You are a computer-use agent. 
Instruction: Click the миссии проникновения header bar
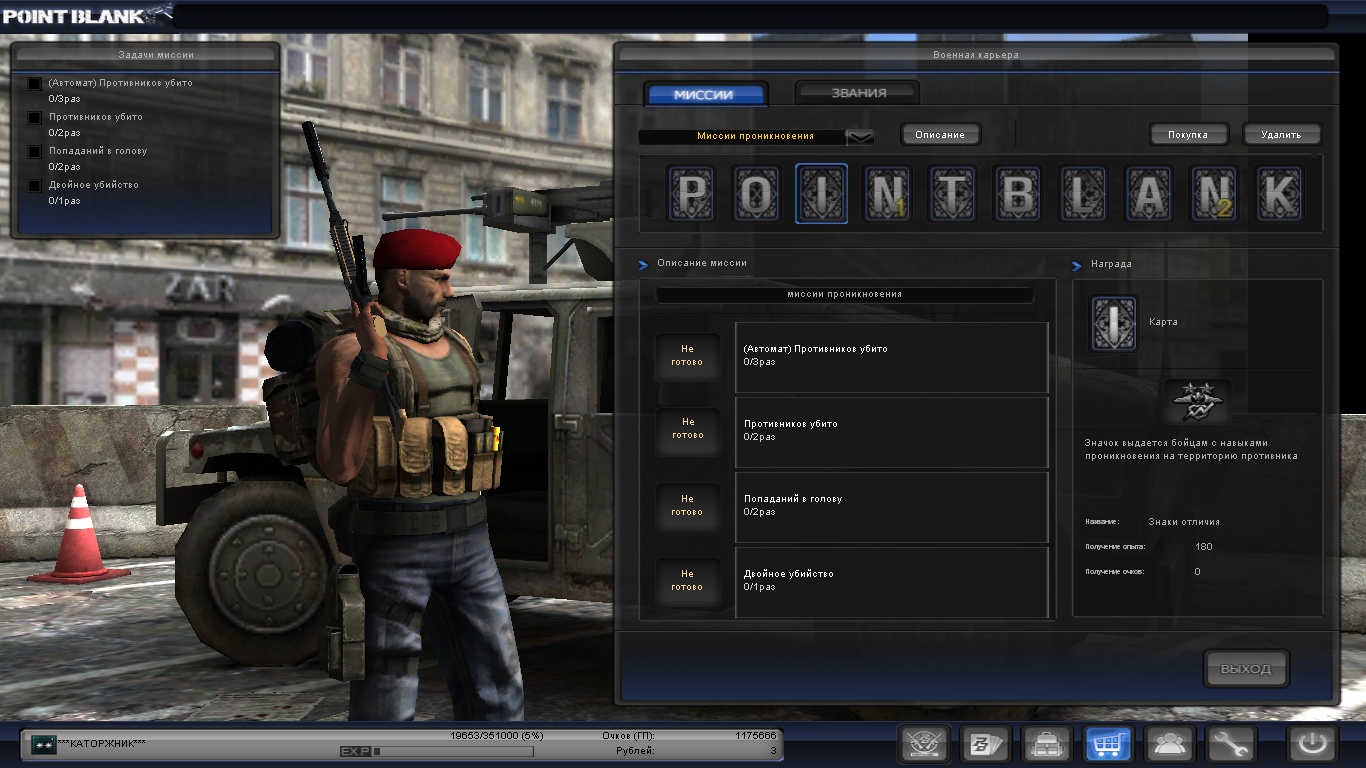(844, 295)
